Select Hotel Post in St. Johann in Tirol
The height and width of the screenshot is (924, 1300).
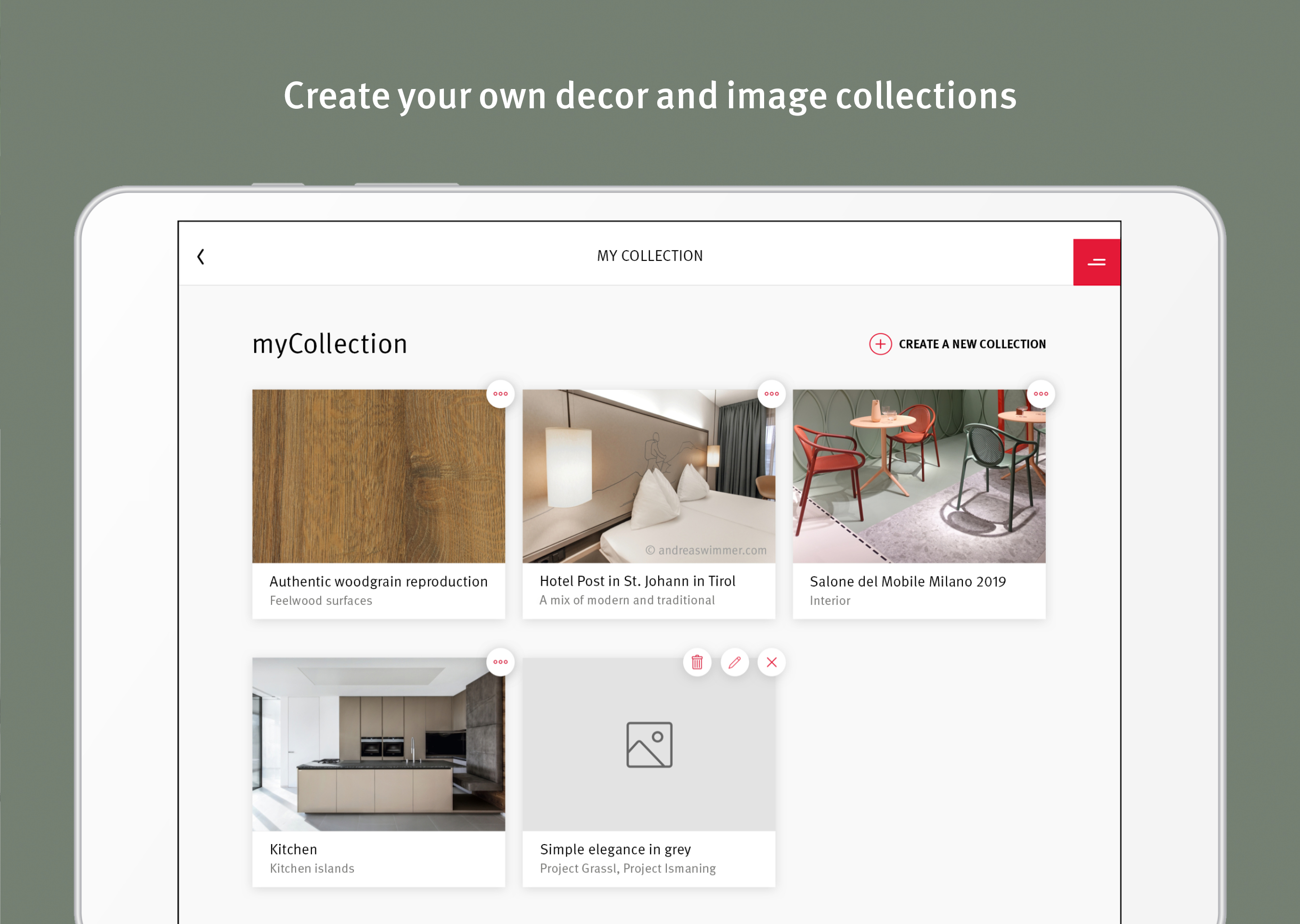pyautogui.click(x=637, y=581)
